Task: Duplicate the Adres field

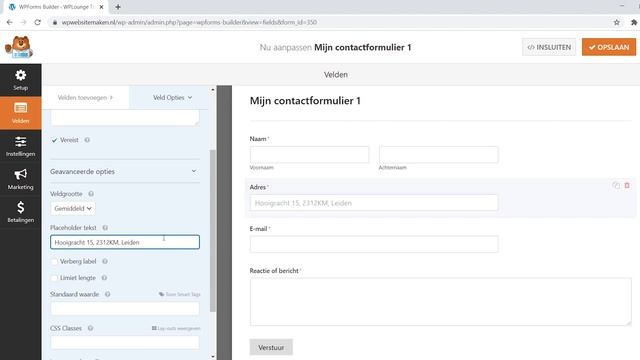Action: [616, 185]
